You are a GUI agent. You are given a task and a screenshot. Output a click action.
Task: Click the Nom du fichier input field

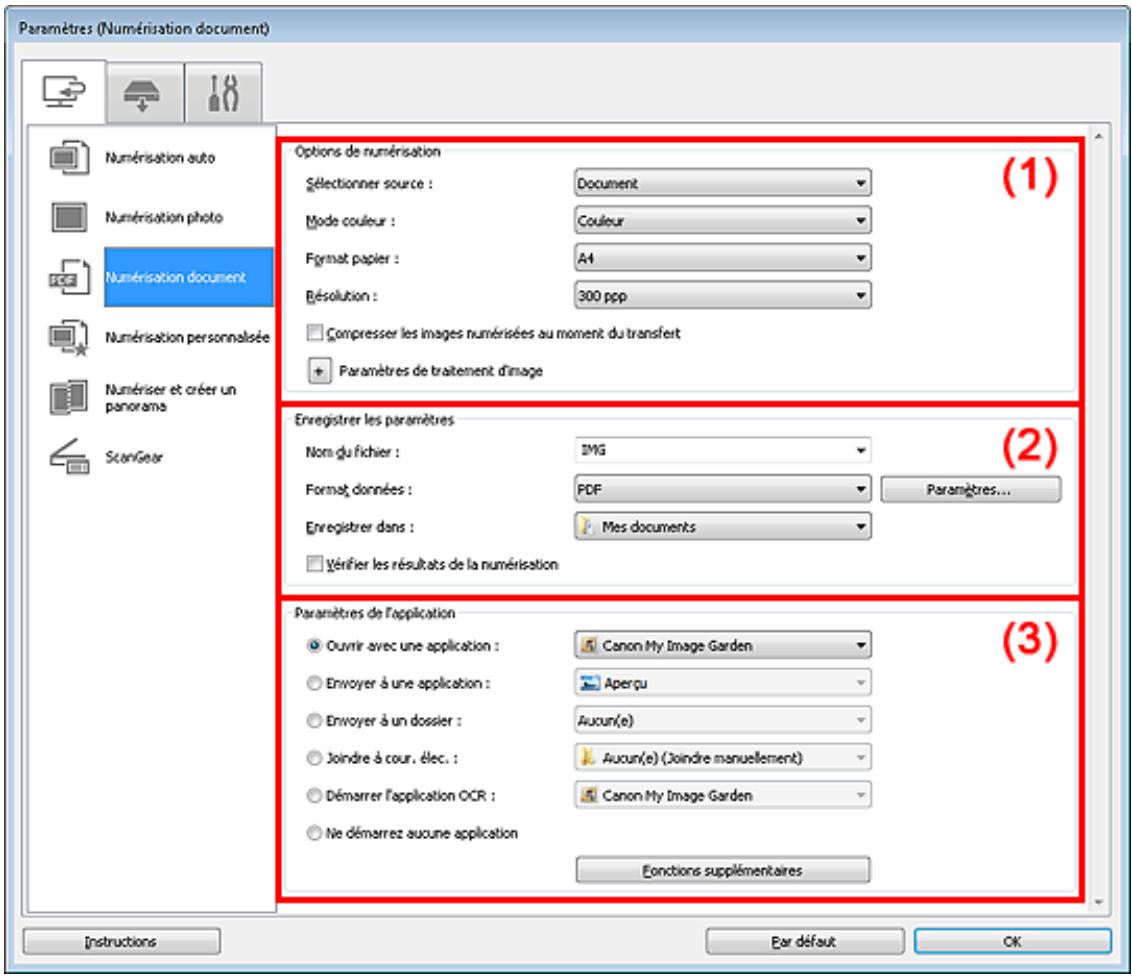pyautogui.click(x=710, y=452)
